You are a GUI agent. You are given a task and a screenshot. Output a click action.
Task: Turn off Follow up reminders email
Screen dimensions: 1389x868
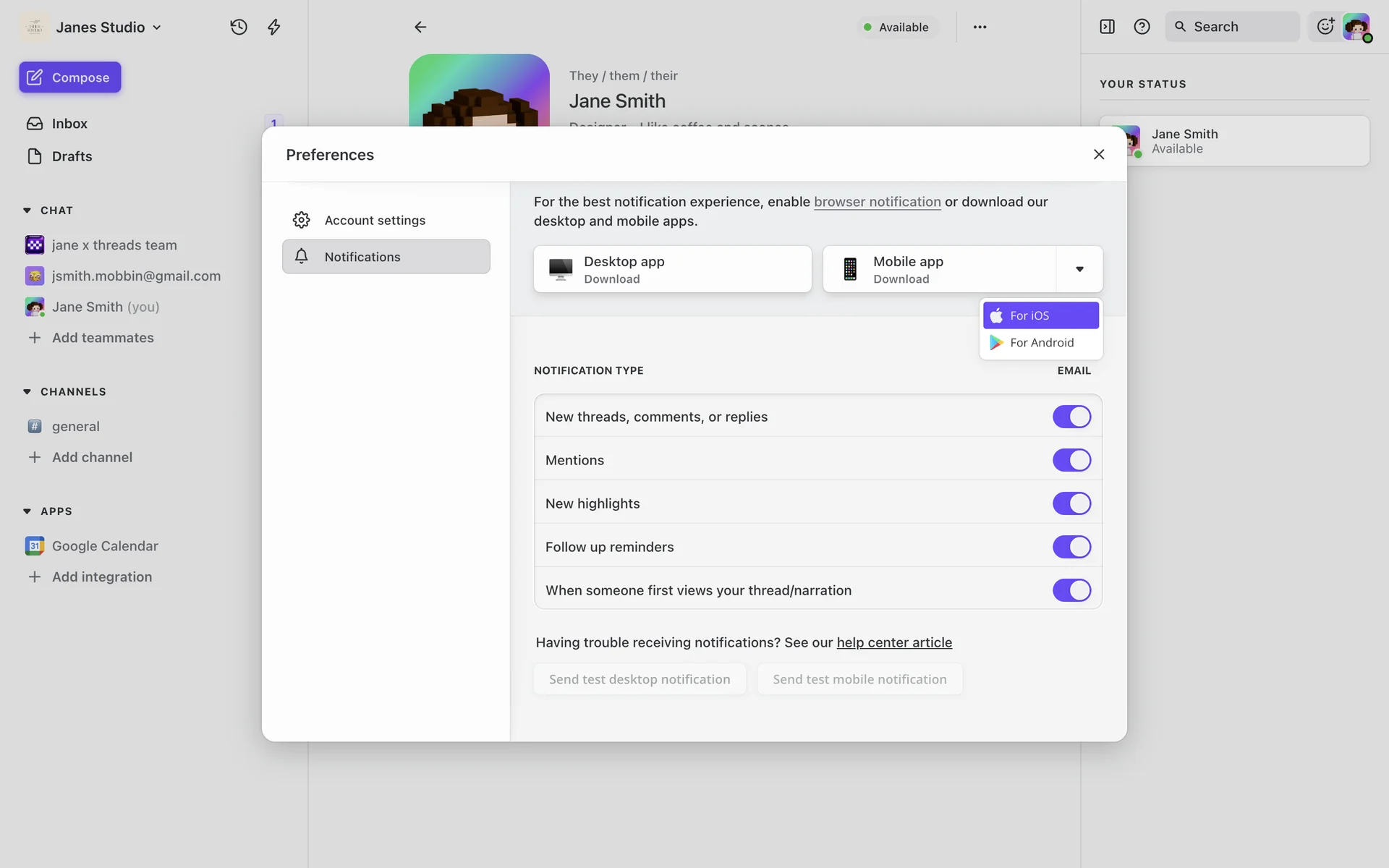coord(1071,547)
